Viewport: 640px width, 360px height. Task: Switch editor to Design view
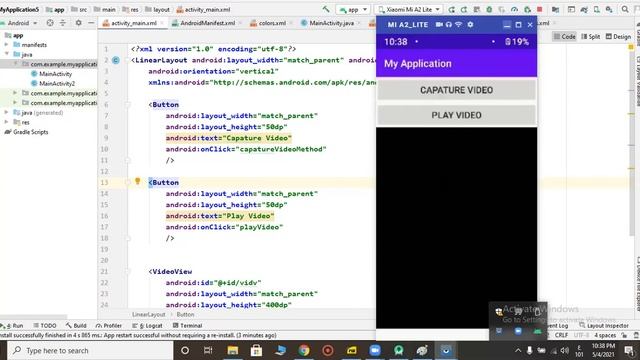click(618, 36)
